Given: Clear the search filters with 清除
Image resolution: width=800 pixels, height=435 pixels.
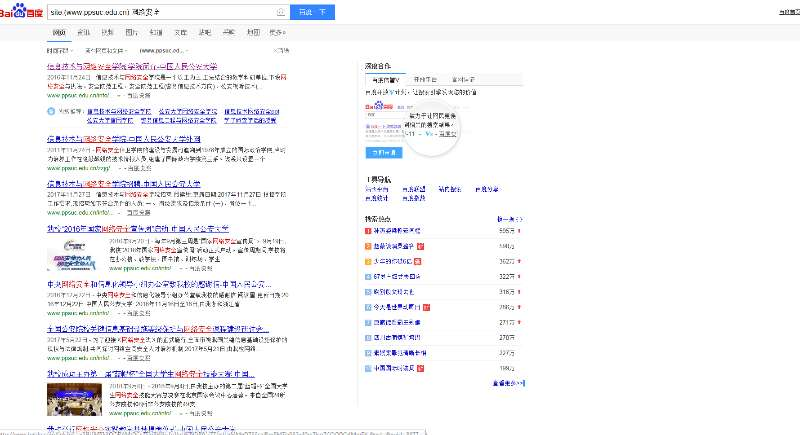Looking at the screenshot, I should point(281,50).
